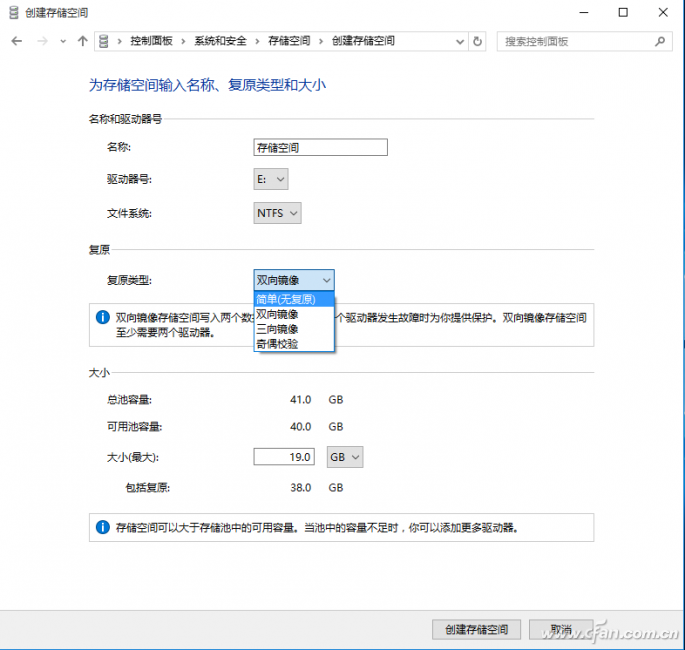Screen dimensions: 685x650
Task: Click the 38.0 including resiliency value
Action: tap(301, 488)
